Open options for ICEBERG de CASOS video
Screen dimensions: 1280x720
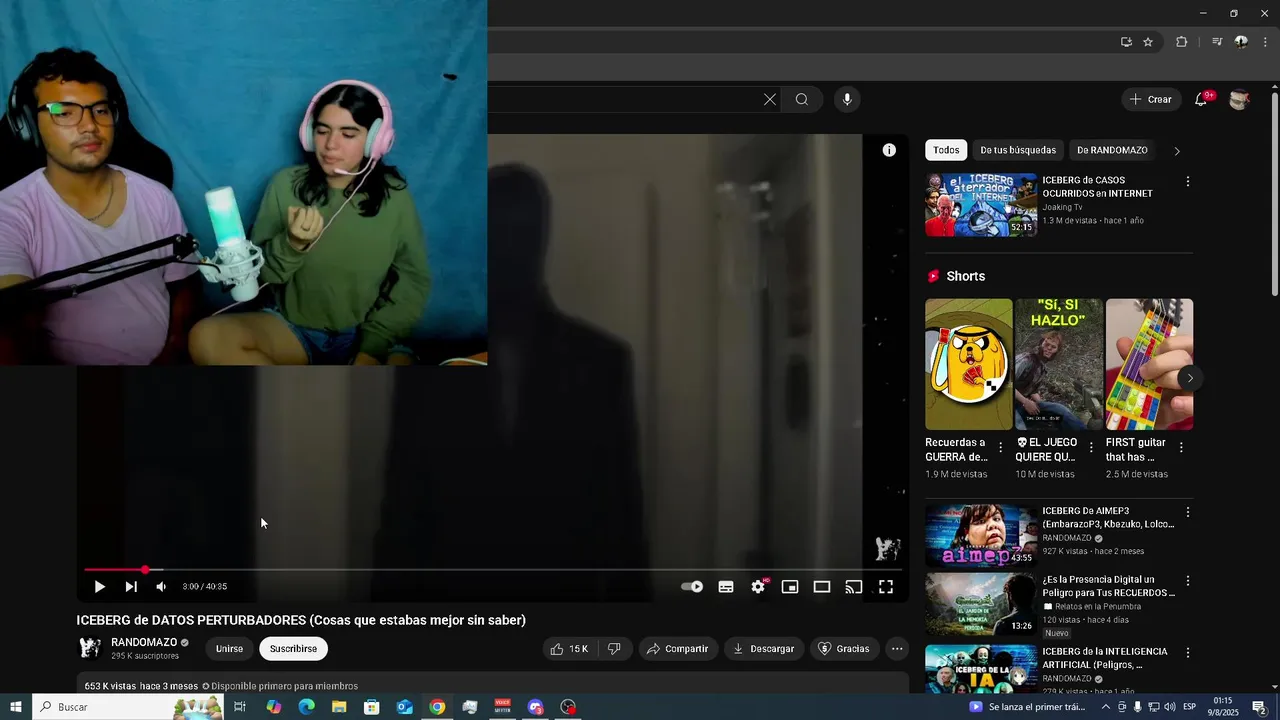tap(1188, 182)
